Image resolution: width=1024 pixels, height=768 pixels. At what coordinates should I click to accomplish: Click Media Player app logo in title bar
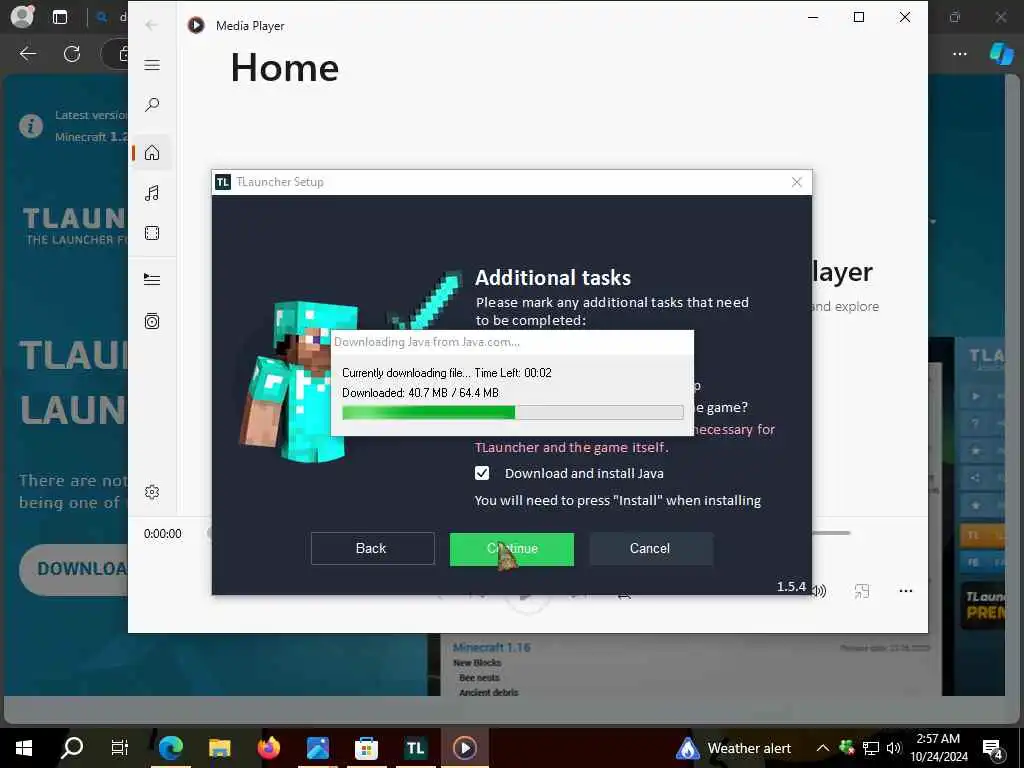click(196, 25)
